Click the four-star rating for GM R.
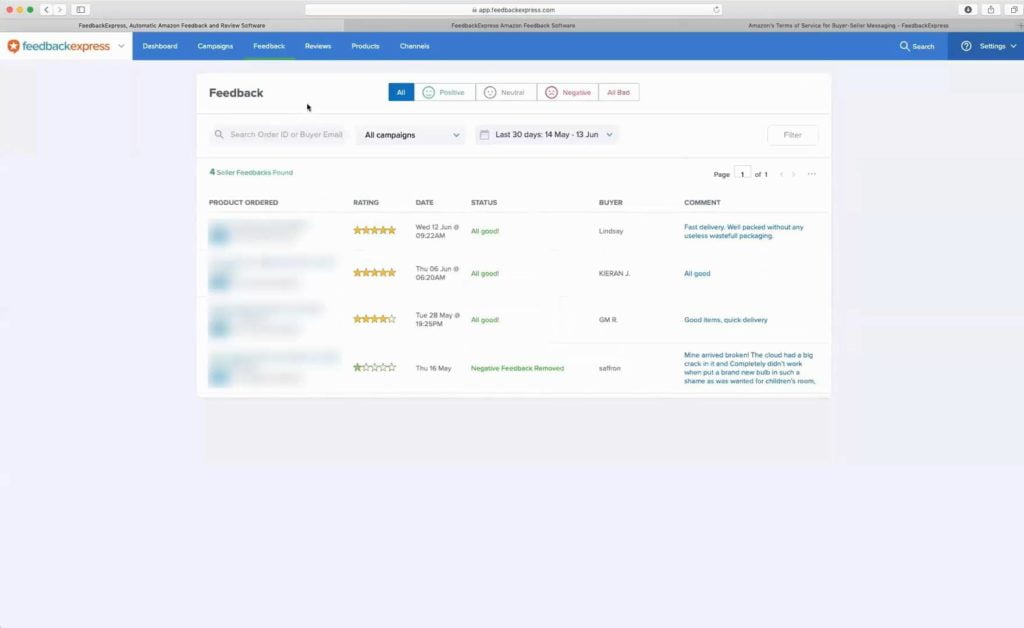This screenshot has height=628, width=1024. (374, 319)
